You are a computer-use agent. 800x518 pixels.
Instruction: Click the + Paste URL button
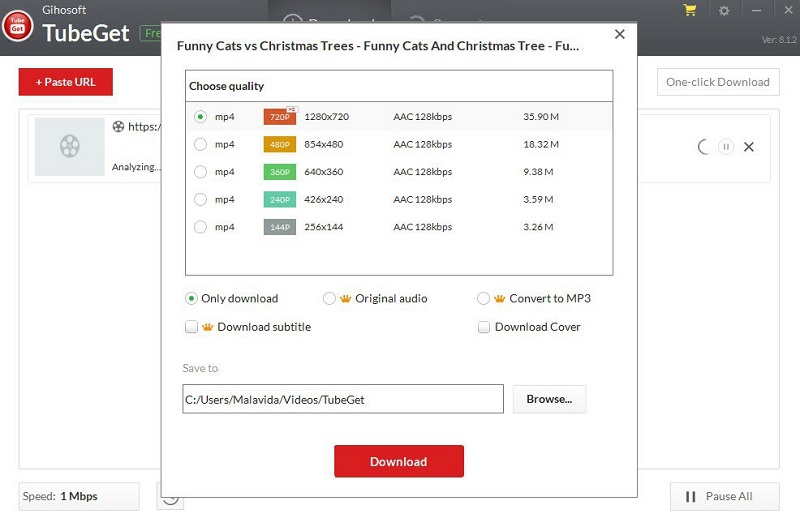pyautogui.click(x=66, y=82)
